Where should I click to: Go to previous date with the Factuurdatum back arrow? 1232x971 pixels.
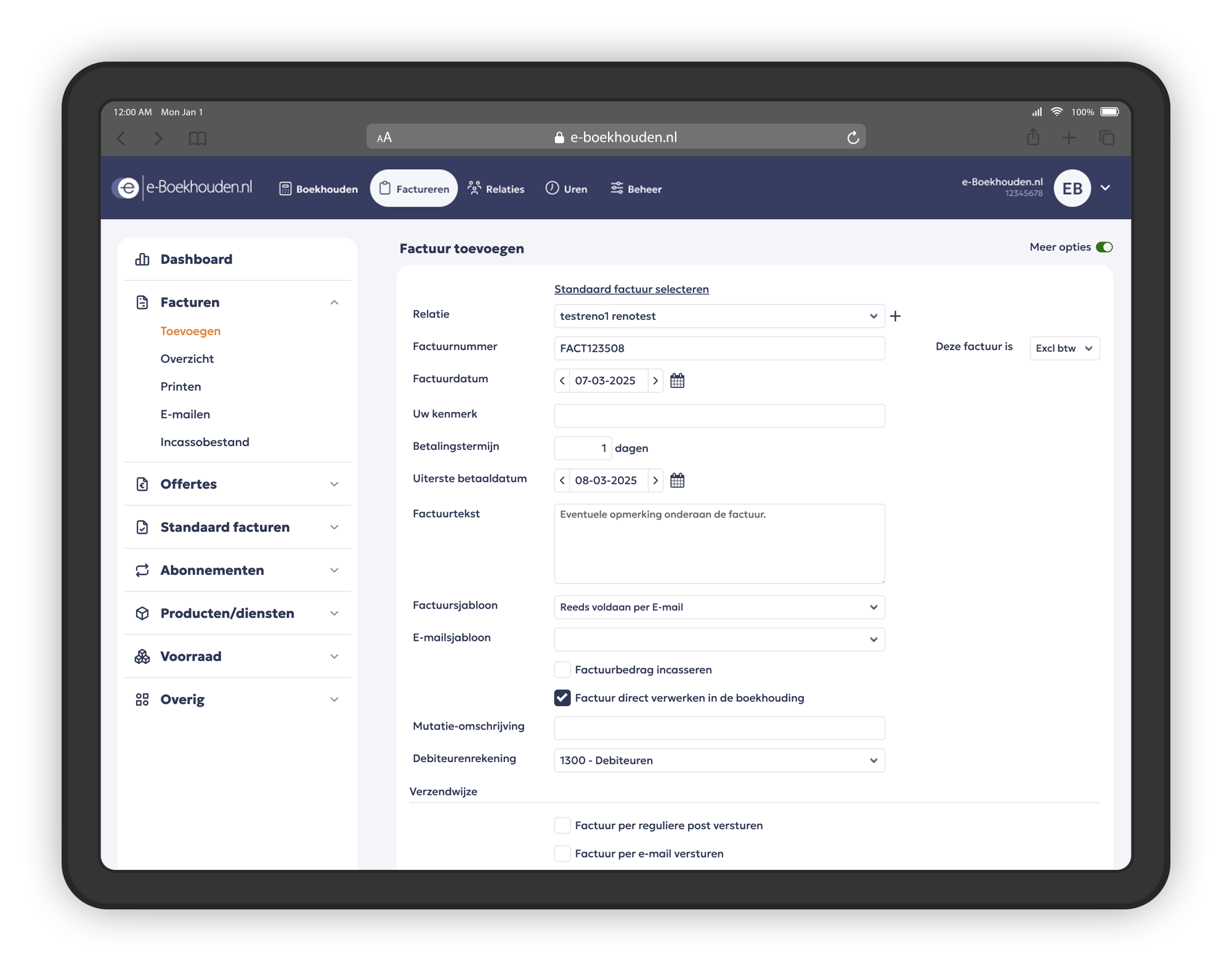click(x=561, y=381)
